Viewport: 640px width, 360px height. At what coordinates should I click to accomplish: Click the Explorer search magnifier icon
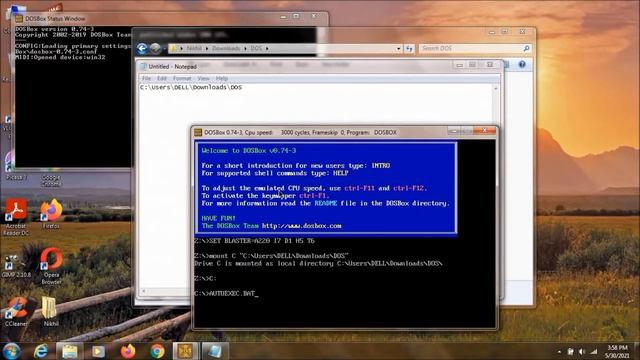527,49
